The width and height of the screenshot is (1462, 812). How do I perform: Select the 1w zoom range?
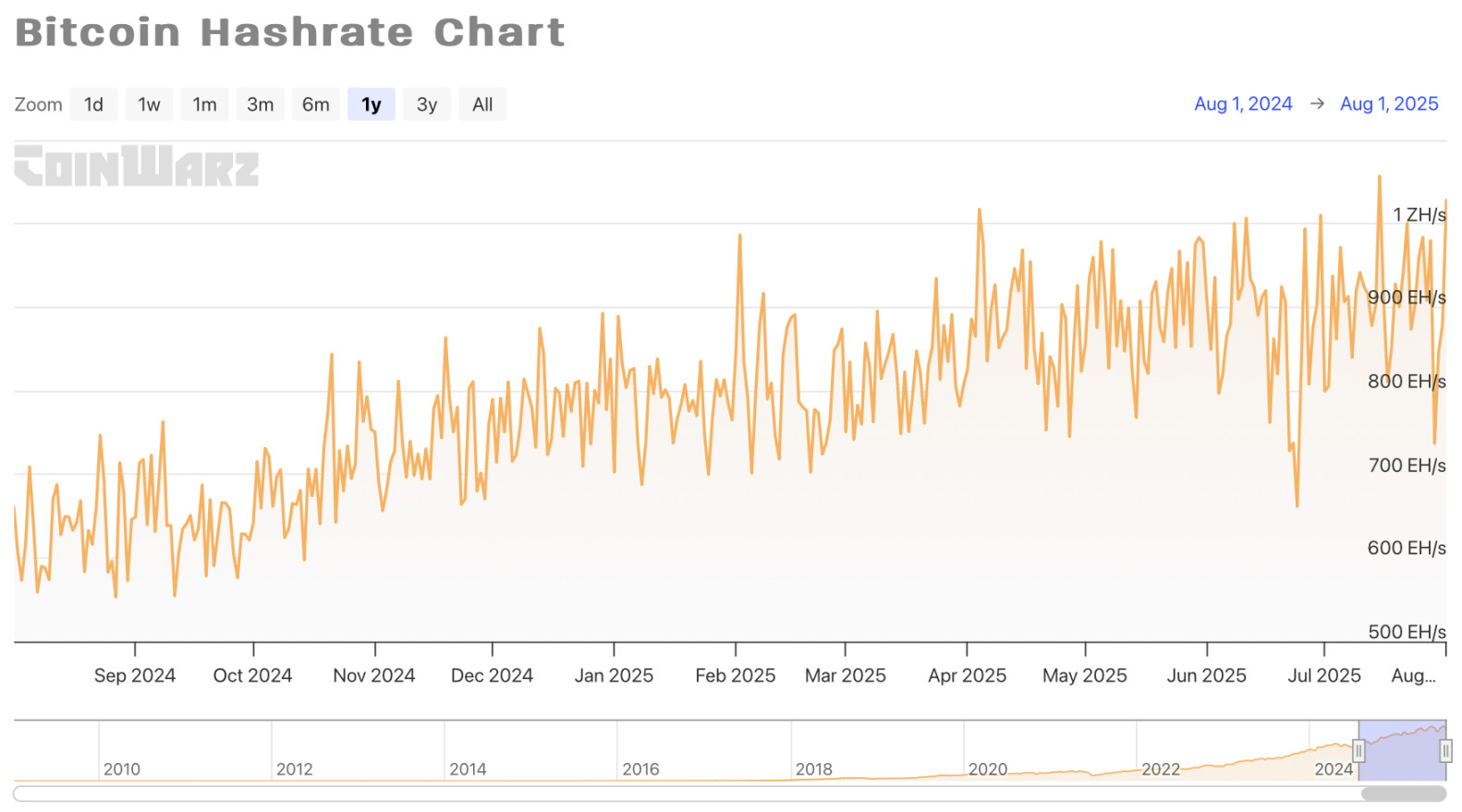click(x=149, y=104)
